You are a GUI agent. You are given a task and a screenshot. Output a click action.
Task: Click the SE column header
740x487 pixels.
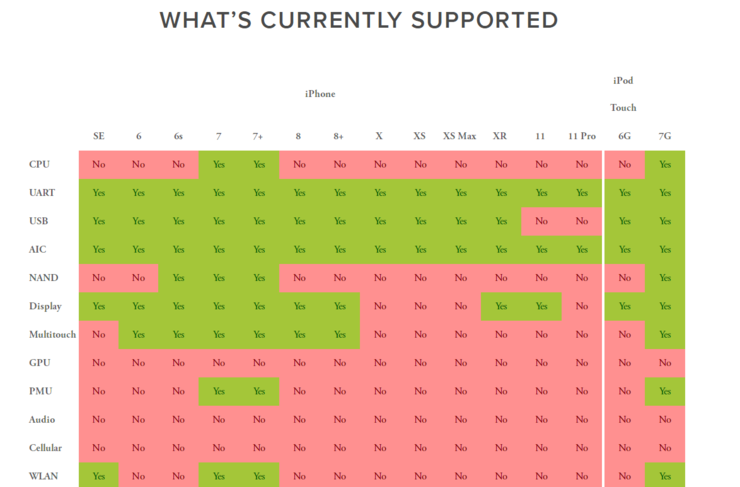coord(99,136)
